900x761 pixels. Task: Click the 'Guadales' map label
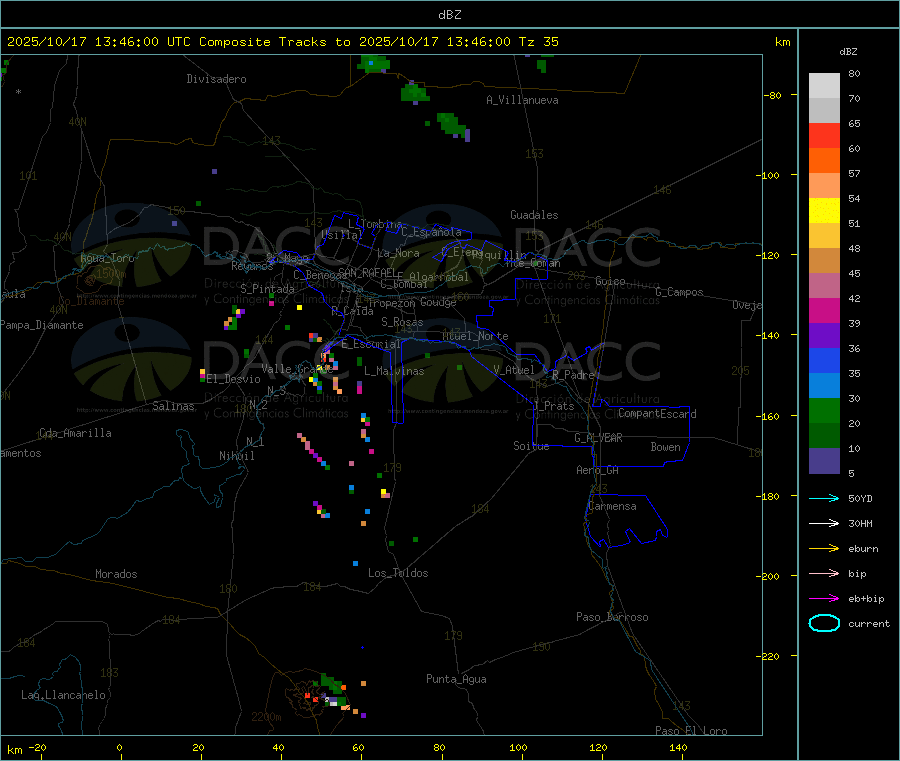click(534, 215)
